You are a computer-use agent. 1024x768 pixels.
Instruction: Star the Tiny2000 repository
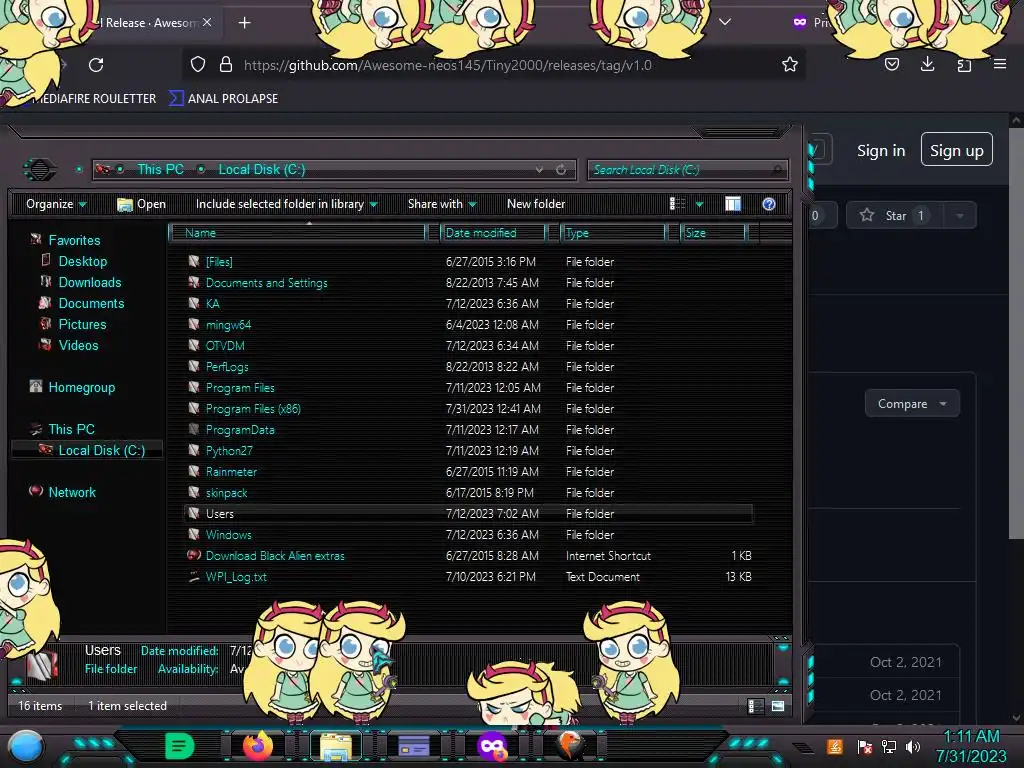(895, 216)
